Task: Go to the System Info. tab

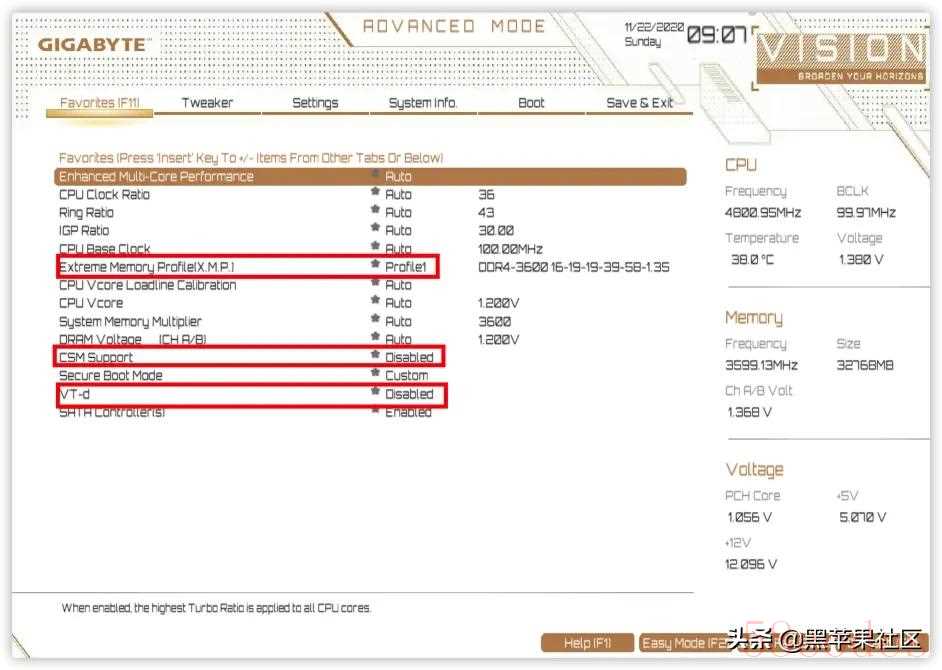Action: click(x=423, y=103)
